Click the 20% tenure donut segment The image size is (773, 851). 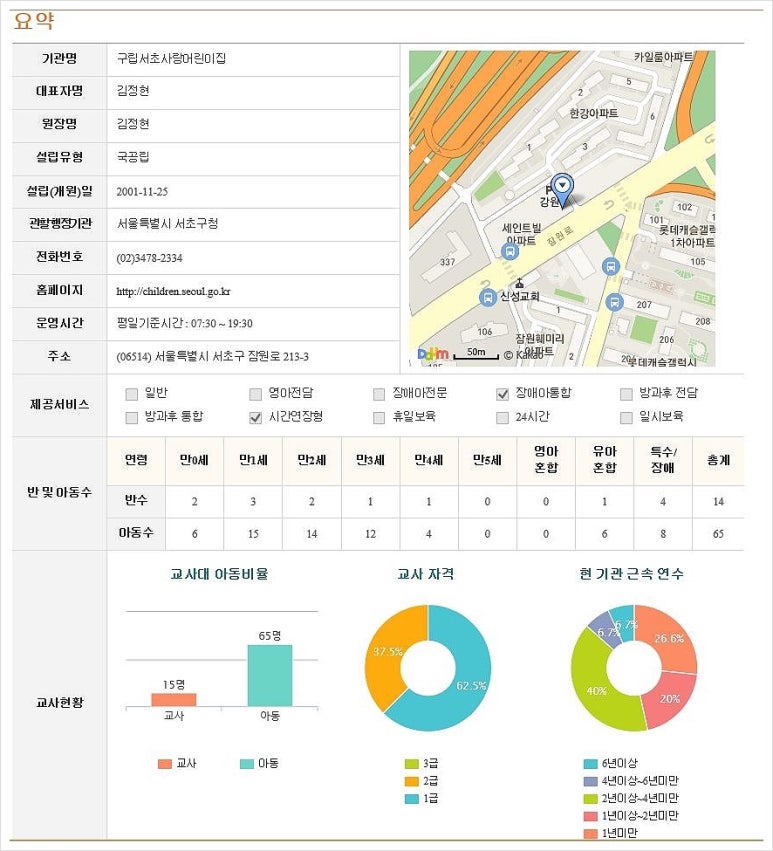(x=671, y=701)
